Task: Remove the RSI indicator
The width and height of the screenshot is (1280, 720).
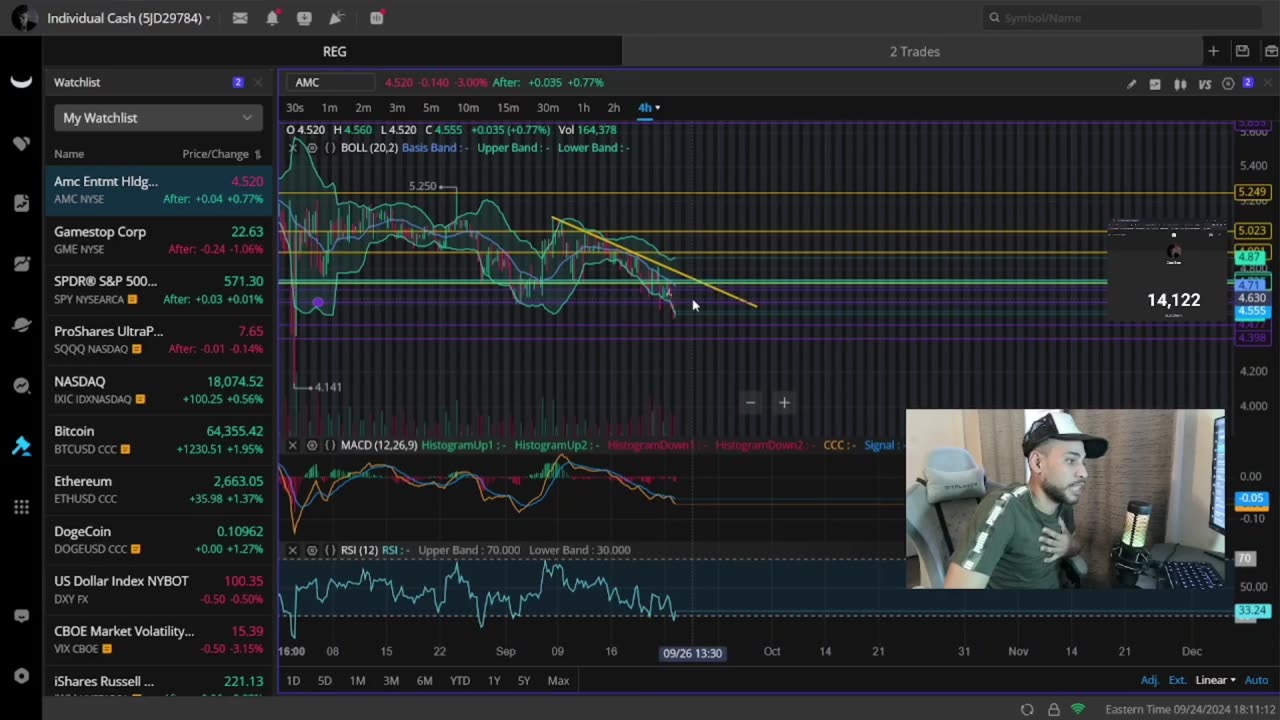Action: (293, 550)
